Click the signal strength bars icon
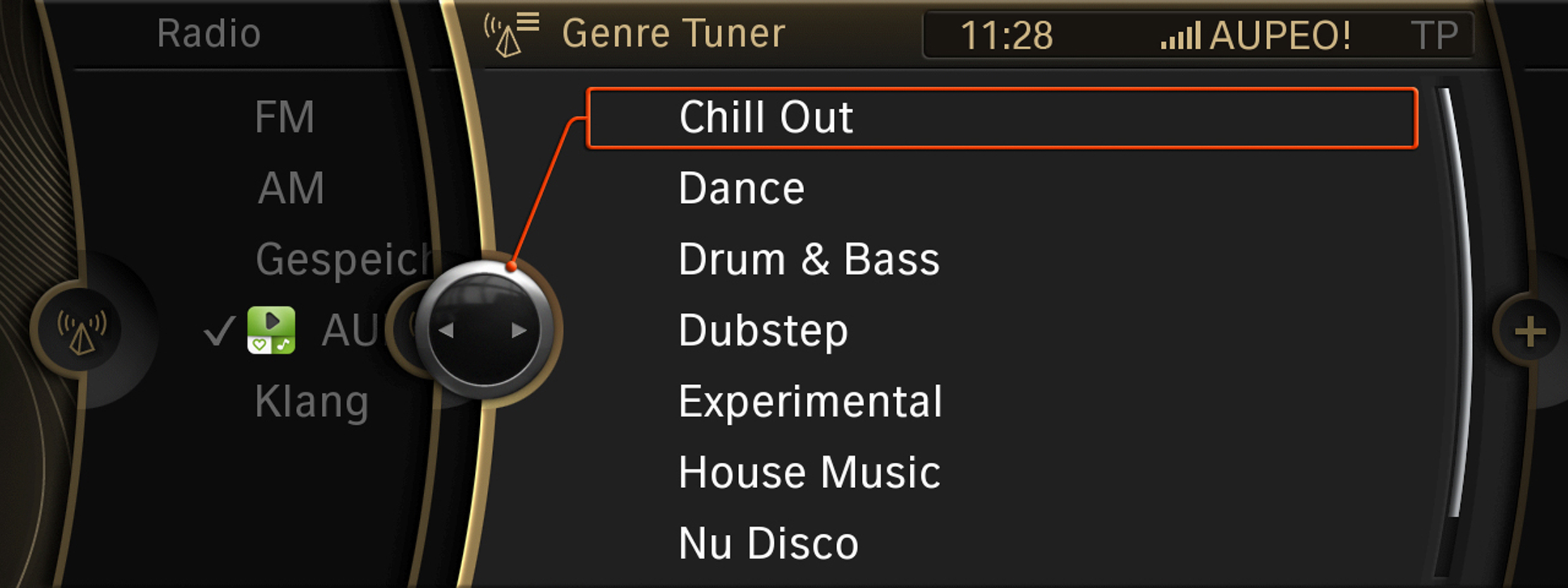 pos(1180,35)
